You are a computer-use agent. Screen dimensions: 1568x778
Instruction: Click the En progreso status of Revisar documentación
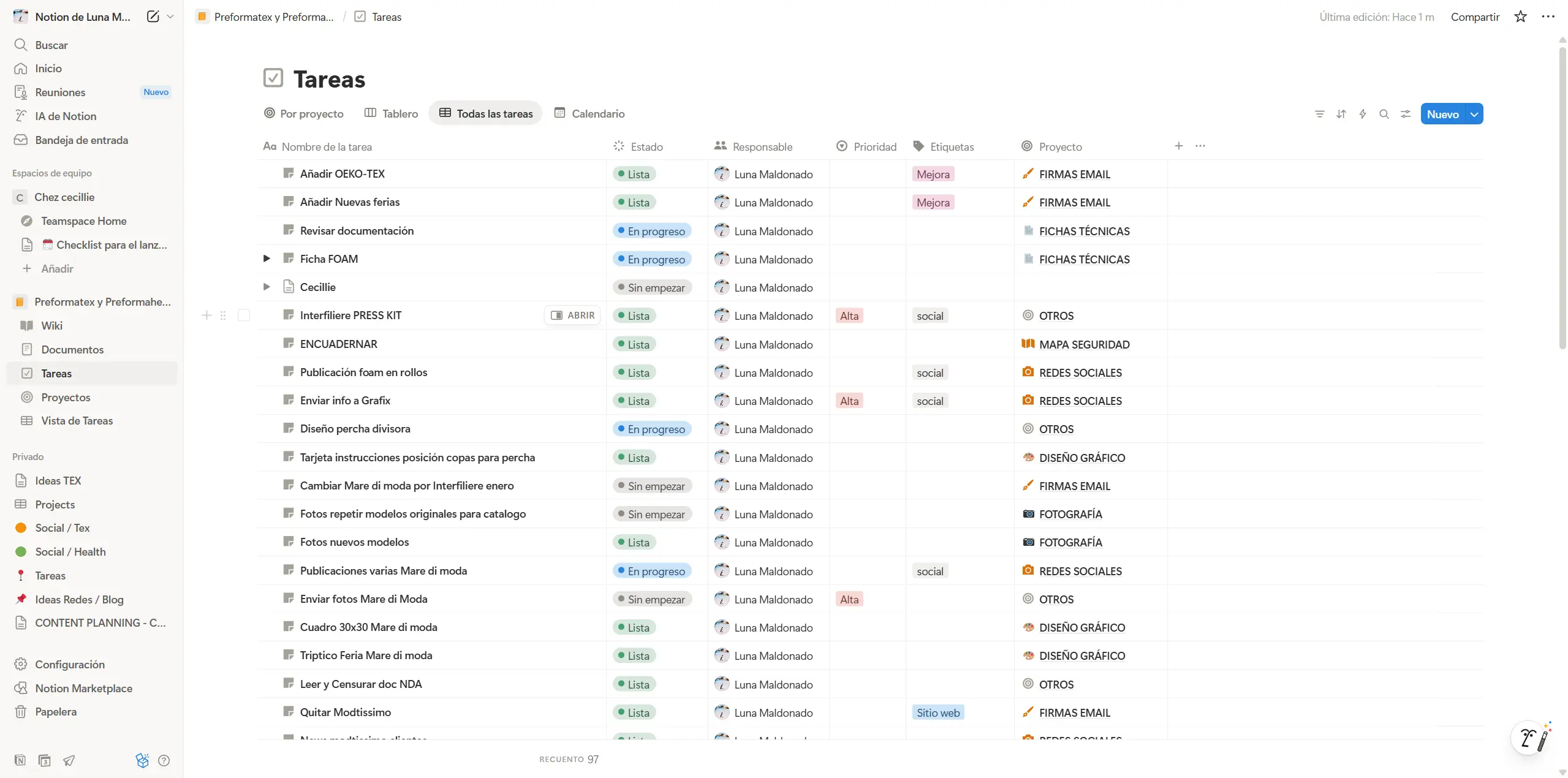(x=651, y=231)
